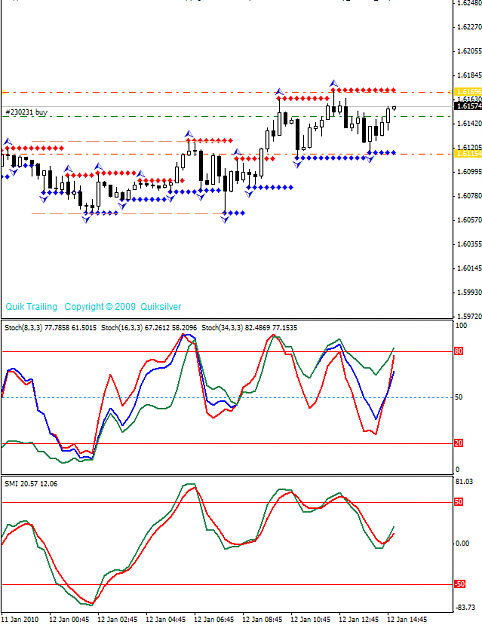Click the red 80 level tag in Stochastic pane
Viewport: 482px width, 625px height.
click(x=458, y=351)
